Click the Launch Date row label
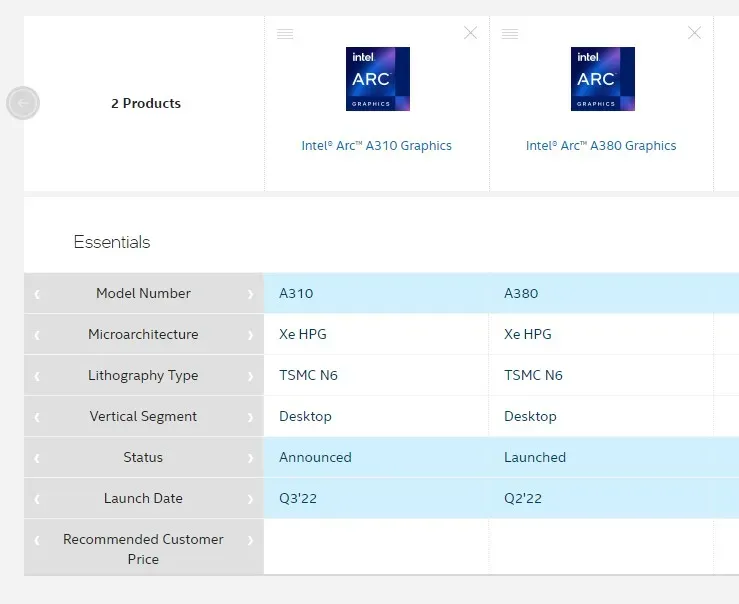 [x=143, y=499]
